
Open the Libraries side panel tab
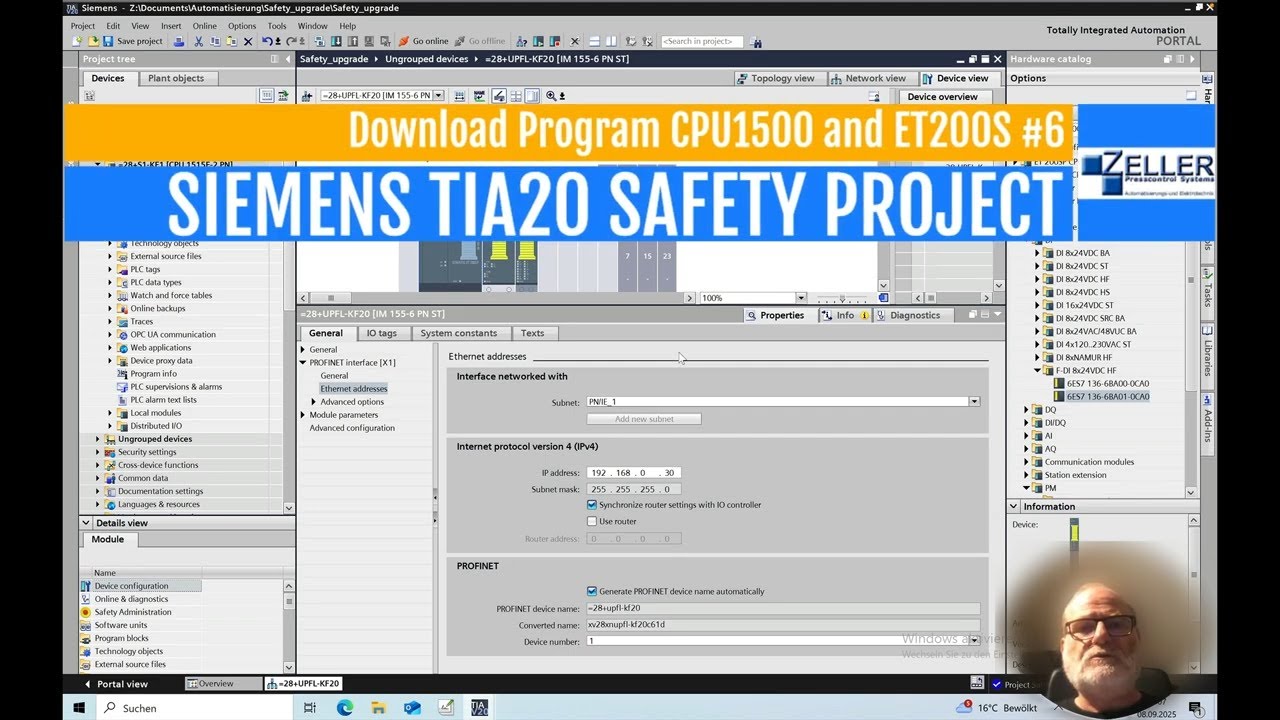1208,358
